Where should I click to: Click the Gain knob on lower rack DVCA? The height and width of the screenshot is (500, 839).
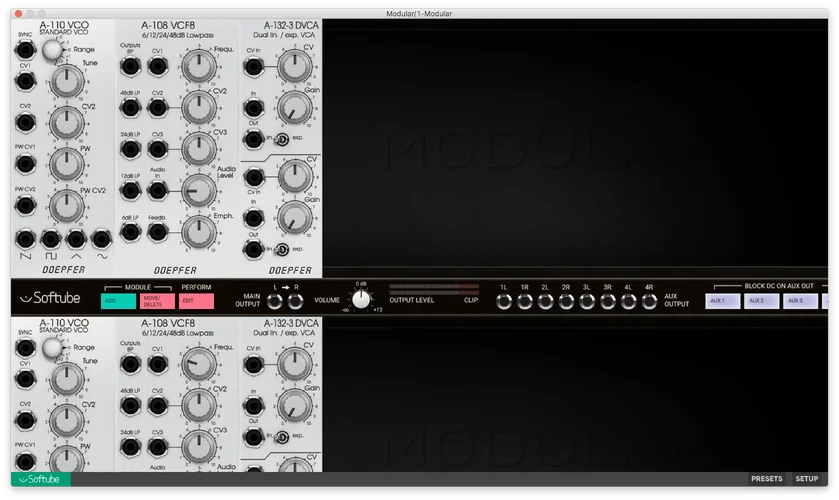click(x=294, y=405)
